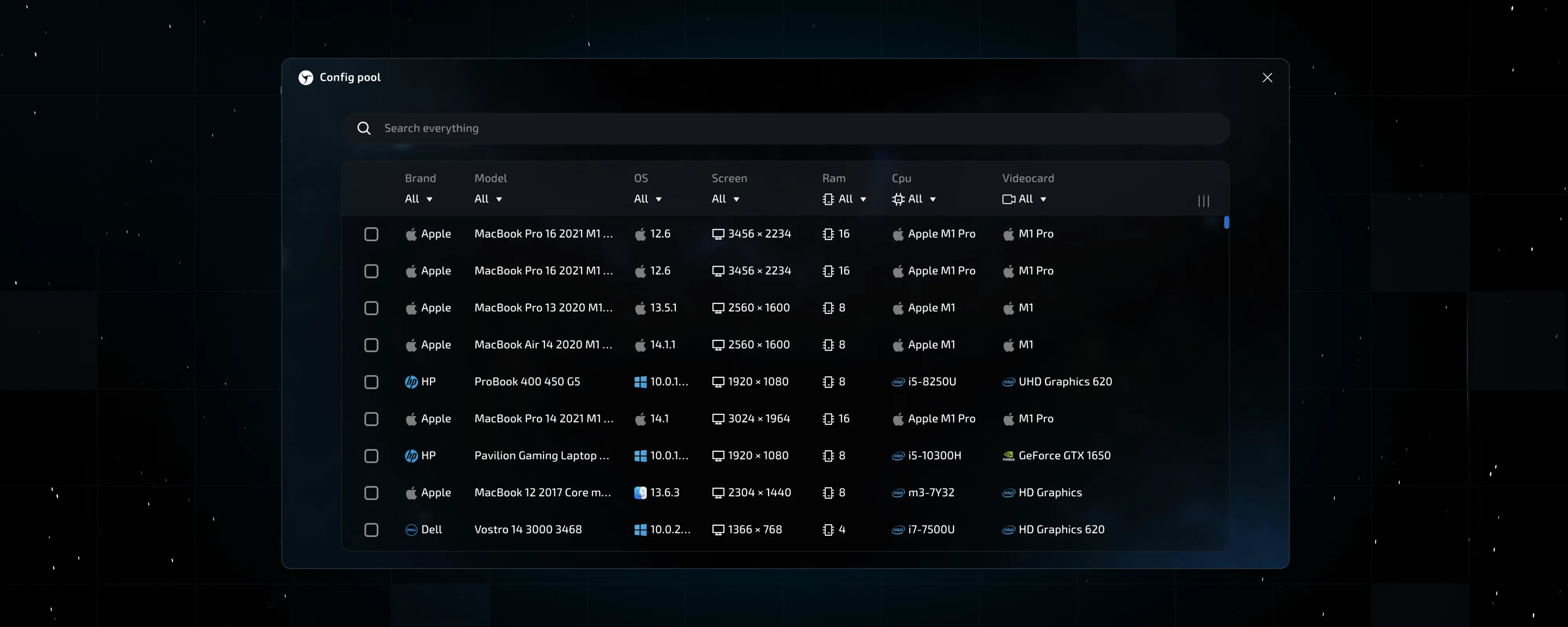The width and height of the screenshot is (1568, 627).
Task: Open the Brand filter dropdown
Action: (x=419, y=199)
